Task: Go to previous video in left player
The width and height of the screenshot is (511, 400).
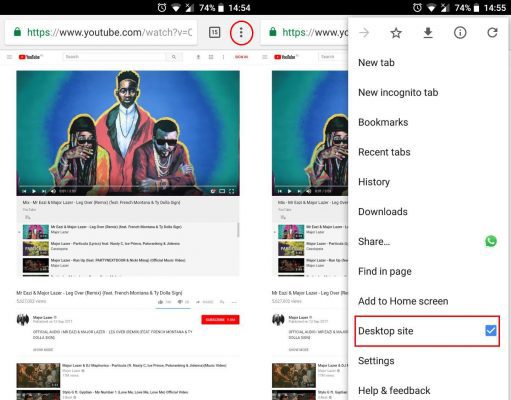Action: coord(24,191)
